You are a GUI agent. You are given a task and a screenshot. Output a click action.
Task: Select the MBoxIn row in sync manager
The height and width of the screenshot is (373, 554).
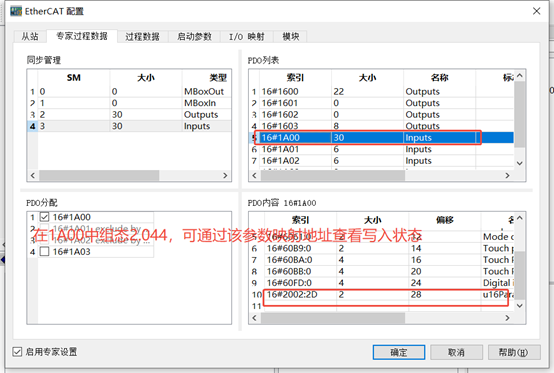pos(129,103)
